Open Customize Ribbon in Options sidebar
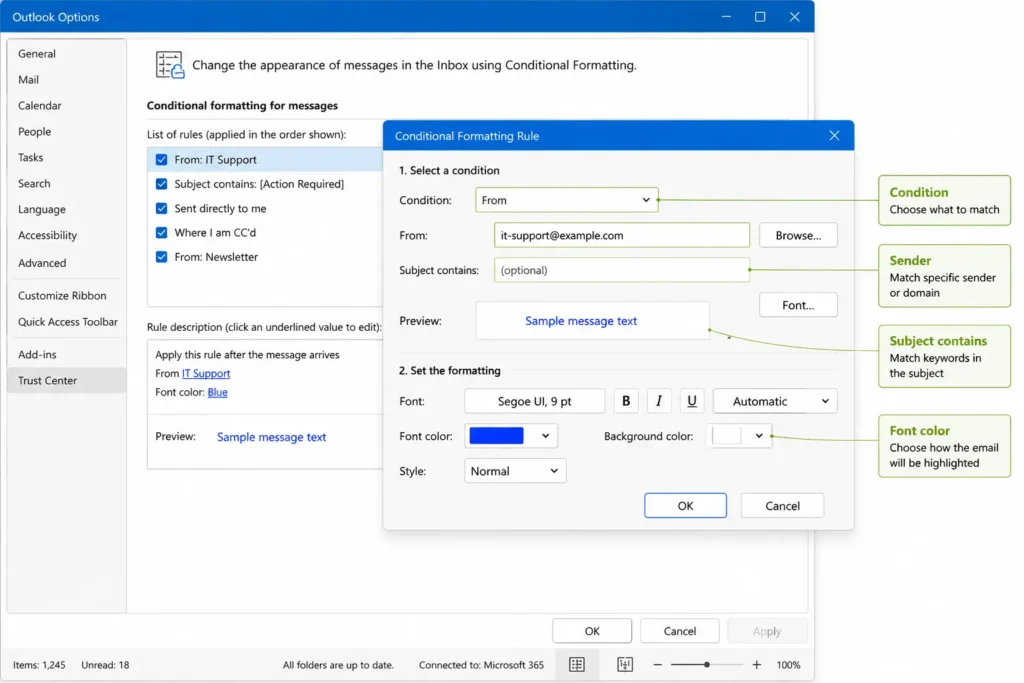The width and height of the screenshot is (1024, 683). [66, 295]
